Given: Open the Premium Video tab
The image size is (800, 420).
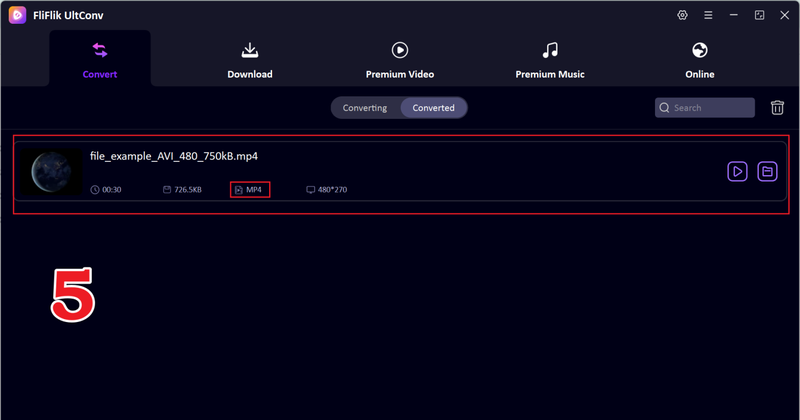Looking at the screenshot, I should click(x=399, y=61).
